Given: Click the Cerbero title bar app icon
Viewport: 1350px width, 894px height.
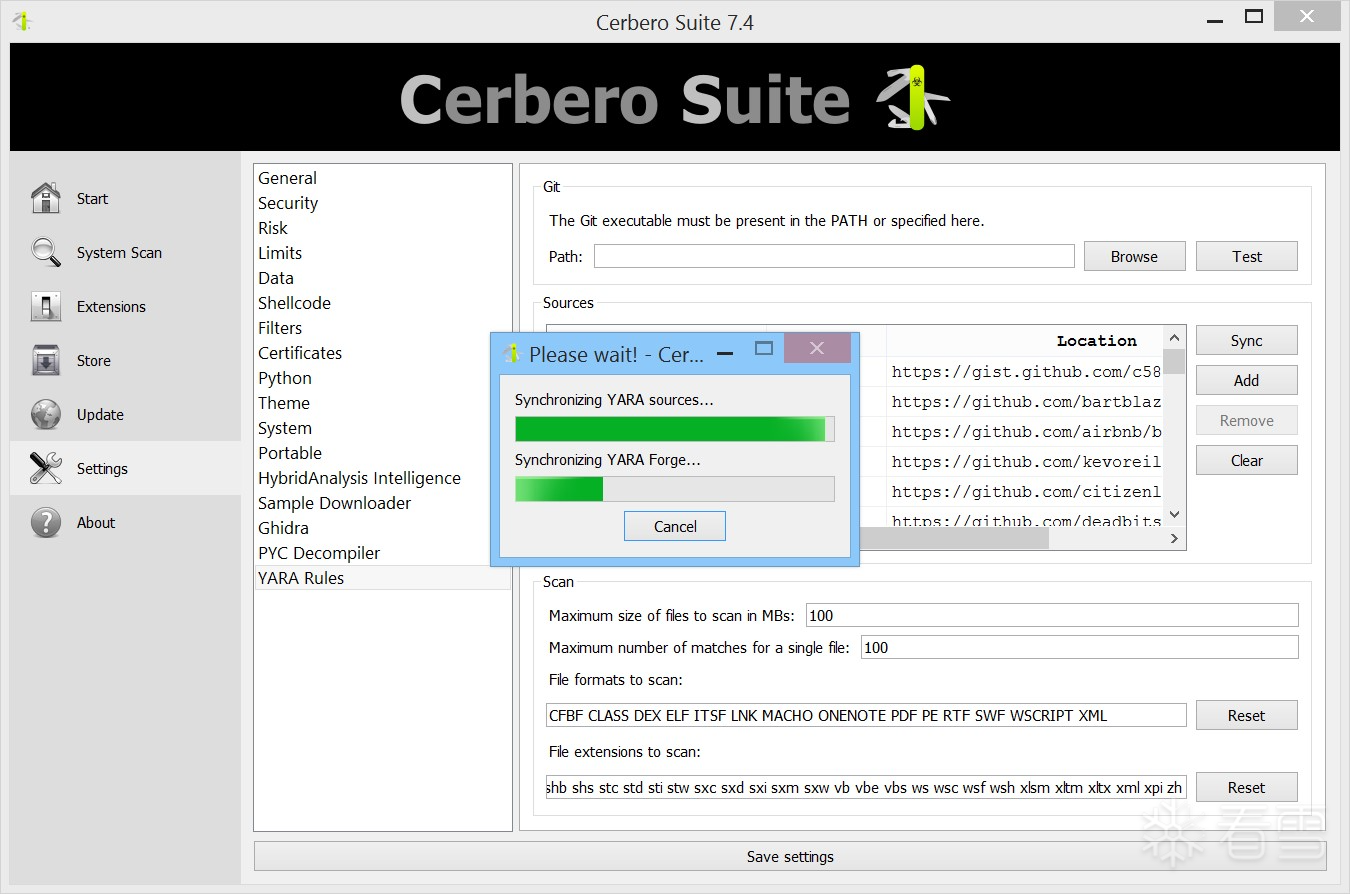Looking at the screenshot, I should coord(22,21).
